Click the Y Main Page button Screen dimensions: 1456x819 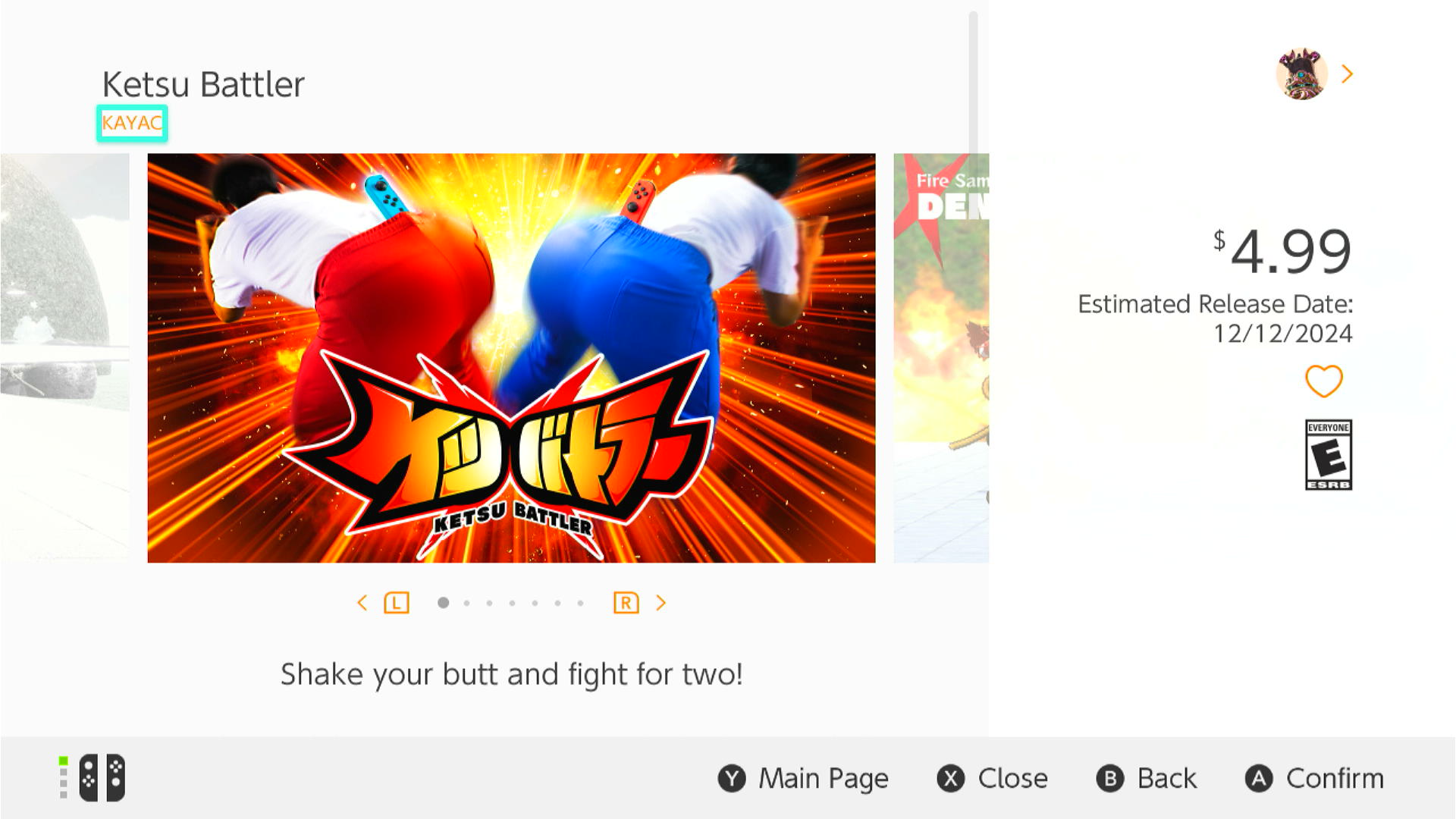[x=803, y=778]
